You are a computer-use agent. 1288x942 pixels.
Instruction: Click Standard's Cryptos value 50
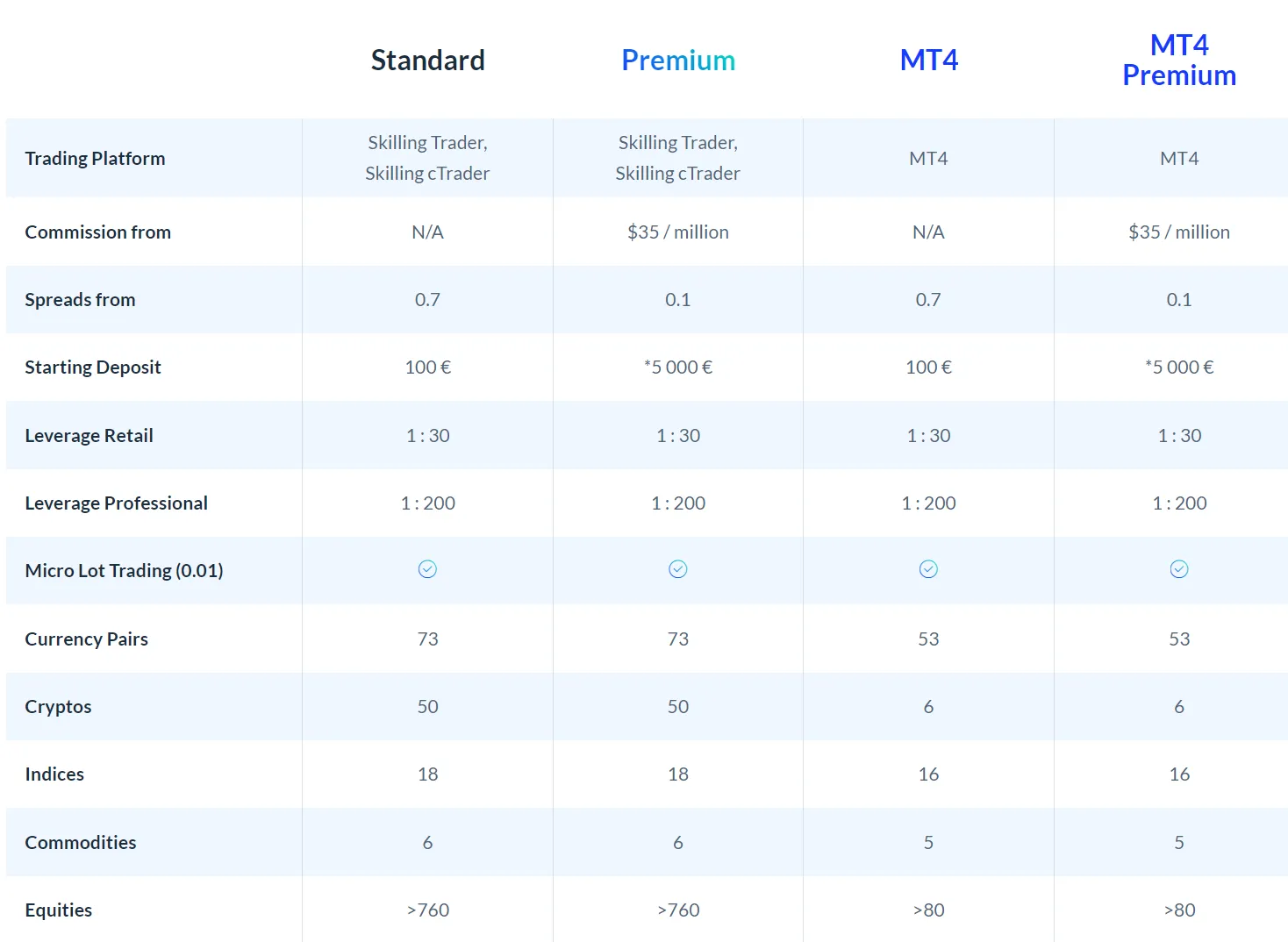pos(427,707)
